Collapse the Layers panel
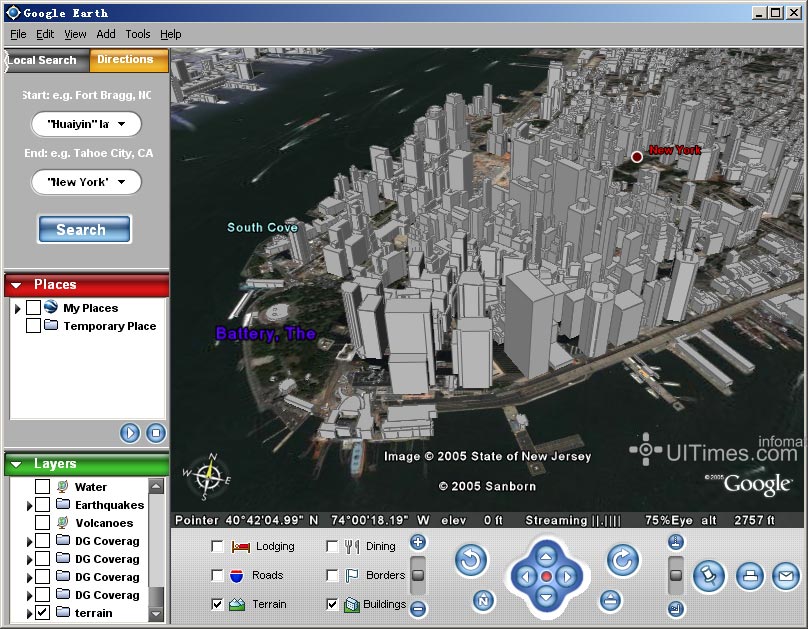The width and height of the screenshot is (808, 629). point(16,464)
